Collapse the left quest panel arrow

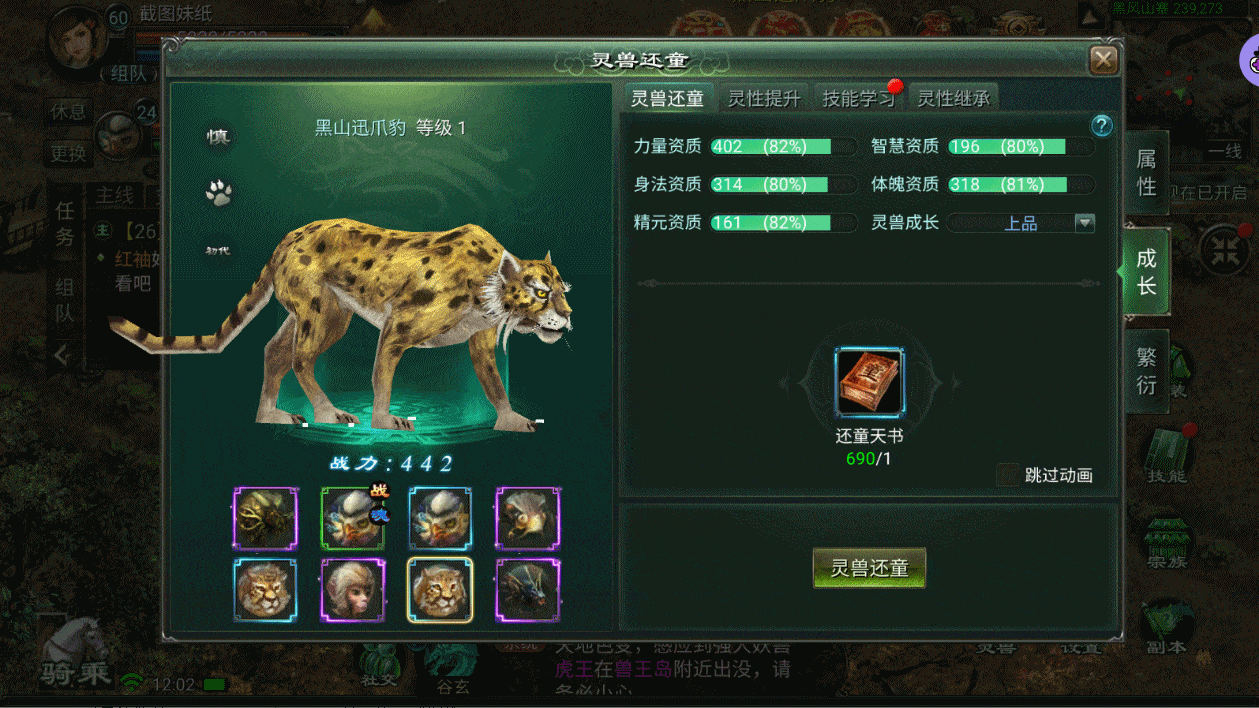coord(61,354)
